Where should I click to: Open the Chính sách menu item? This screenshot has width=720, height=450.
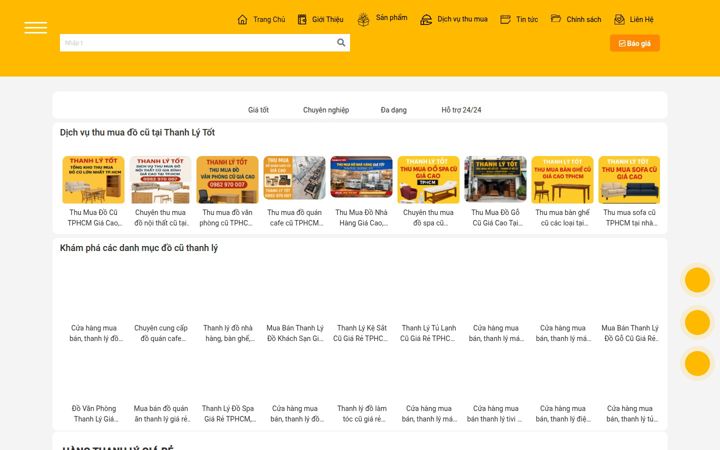pyautogui.click(x=584, y=19)
